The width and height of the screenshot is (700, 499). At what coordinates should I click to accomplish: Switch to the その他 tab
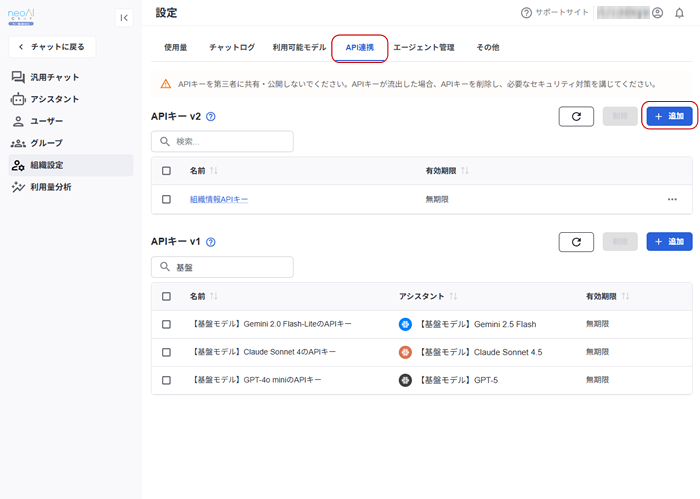(x=488, y=47)
